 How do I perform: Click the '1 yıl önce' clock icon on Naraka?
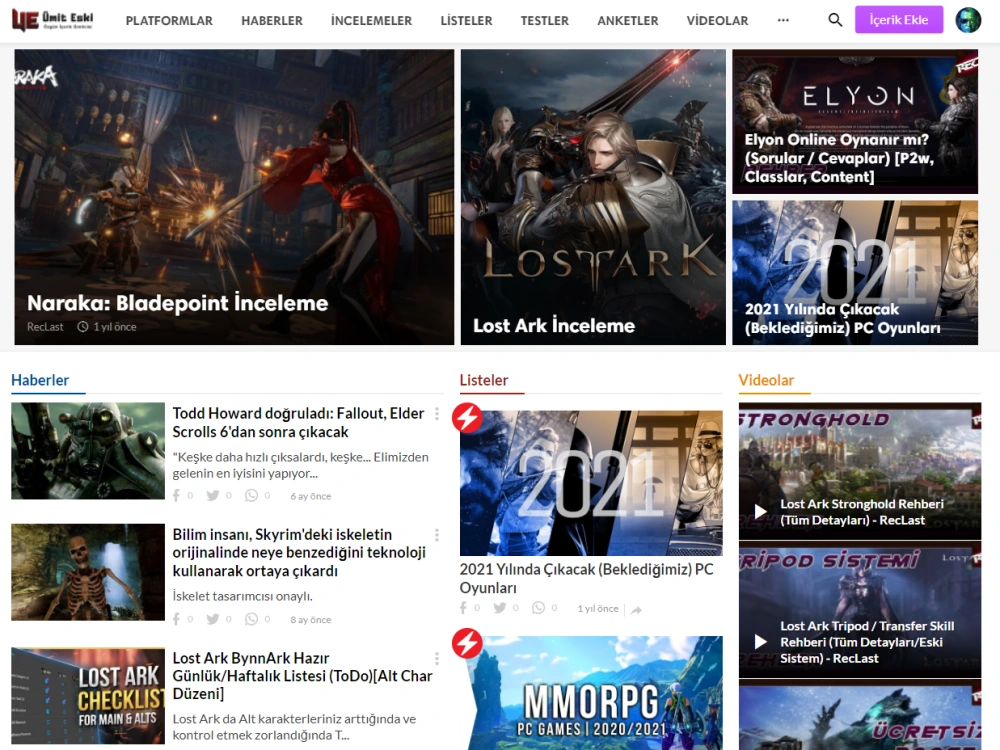pyautogui.click(x=83, y=327)
